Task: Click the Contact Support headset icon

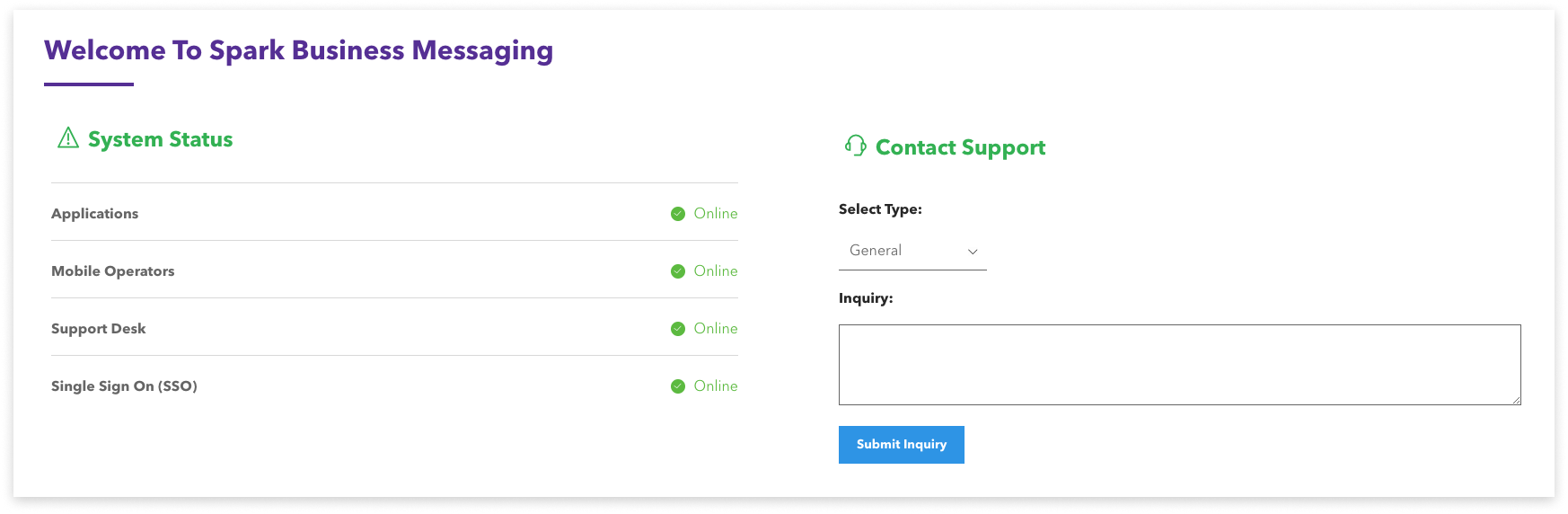Action: (x=855, y=146)
